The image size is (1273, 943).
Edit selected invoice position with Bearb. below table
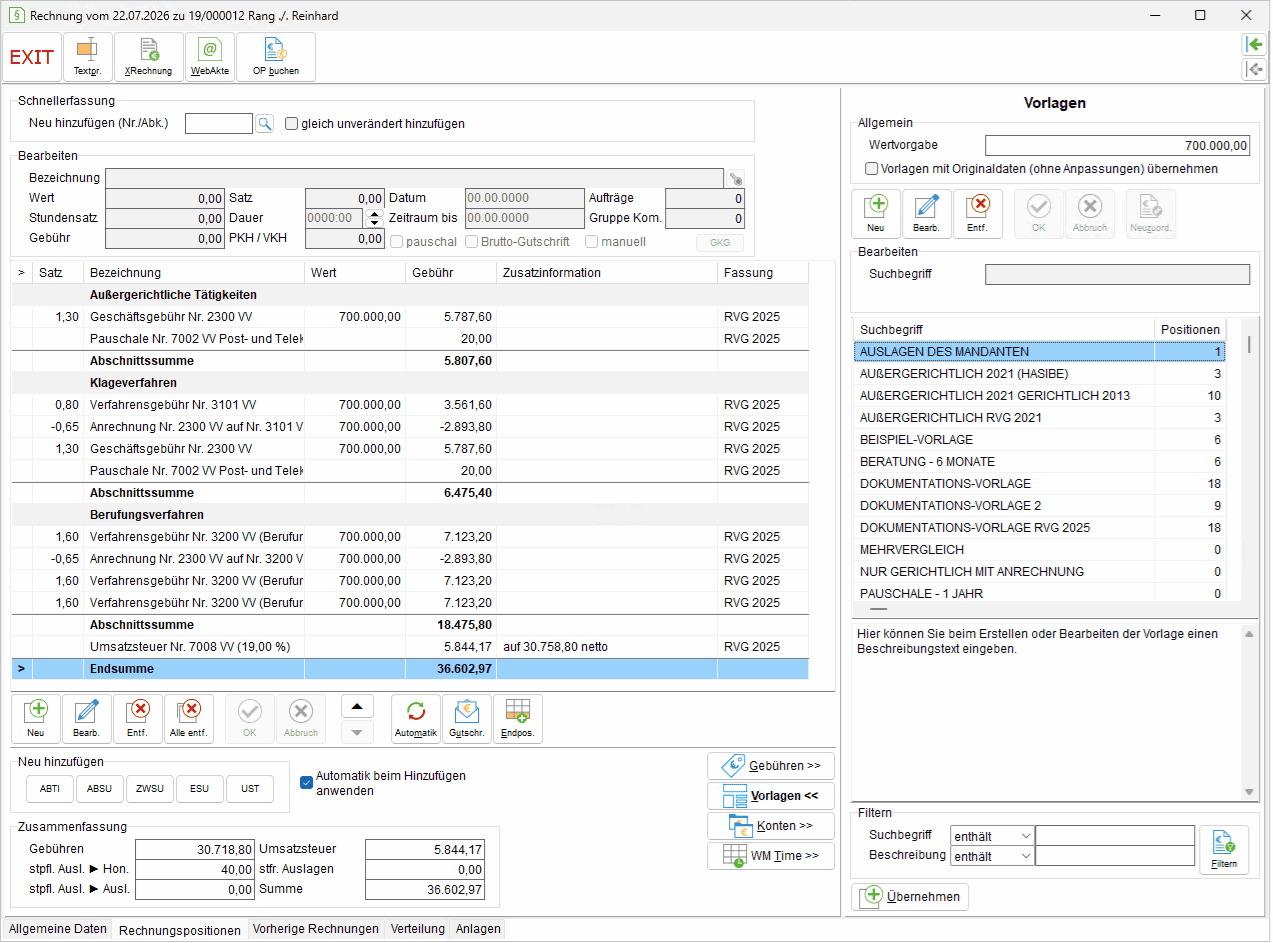pos(87,719)
